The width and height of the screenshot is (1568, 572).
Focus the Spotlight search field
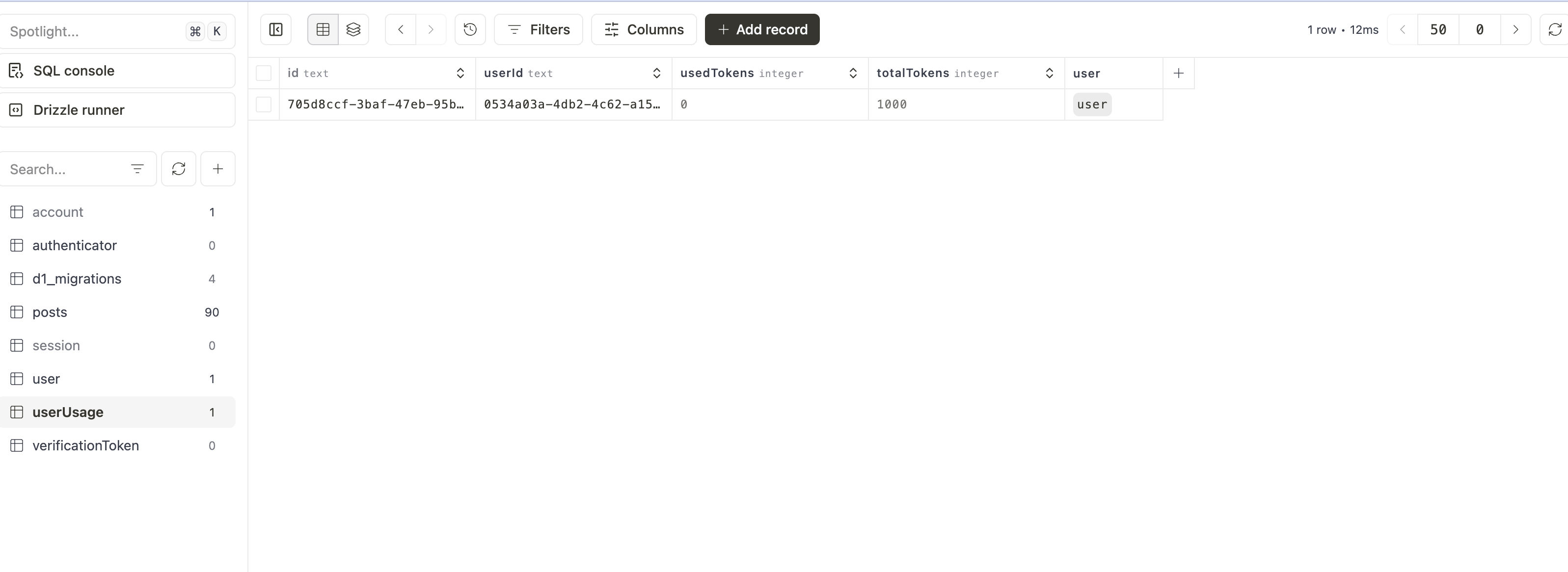point(91,32)
